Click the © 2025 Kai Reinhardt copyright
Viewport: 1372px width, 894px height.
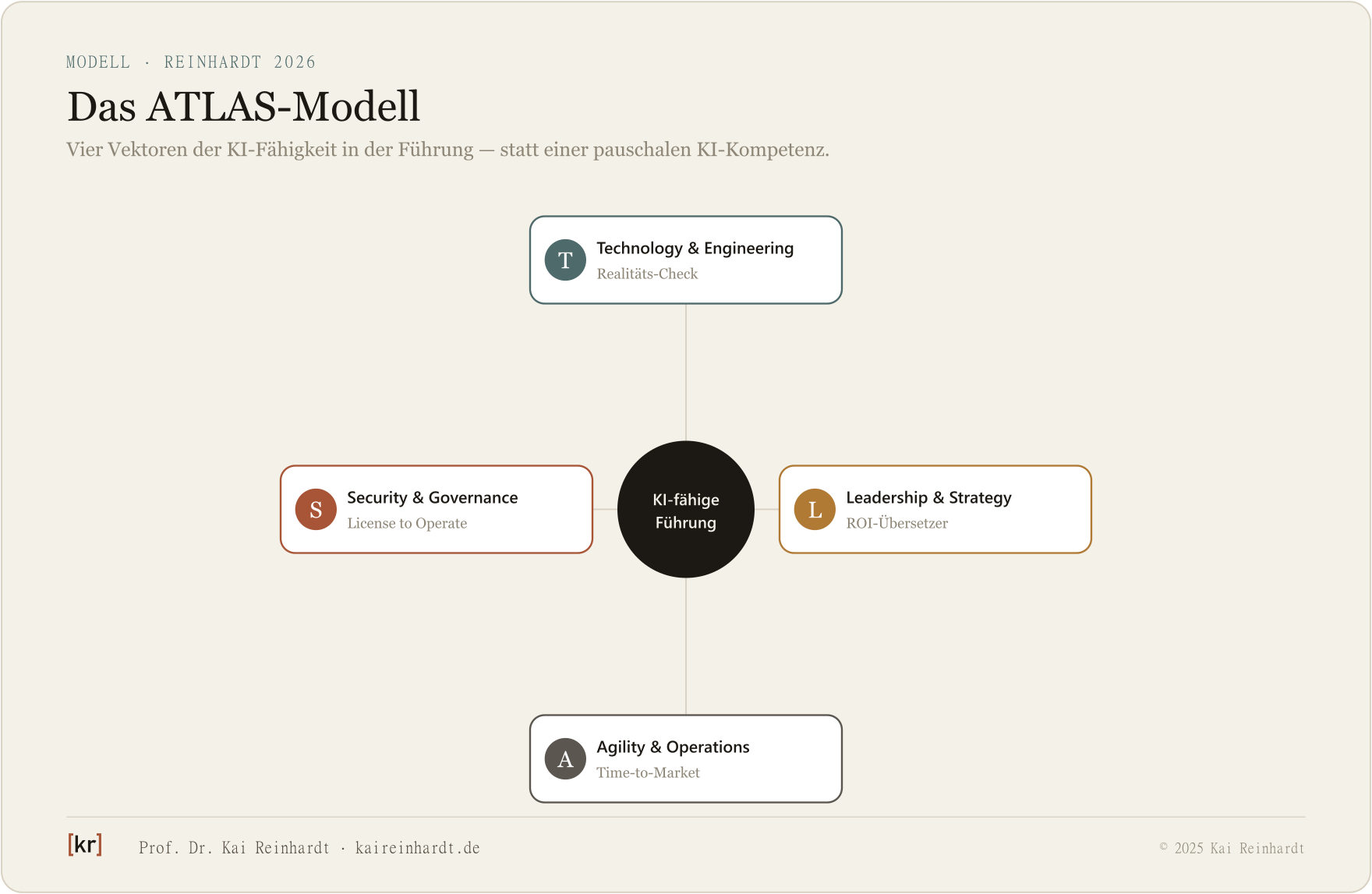pyautogui.click(x=1232, y=848)
